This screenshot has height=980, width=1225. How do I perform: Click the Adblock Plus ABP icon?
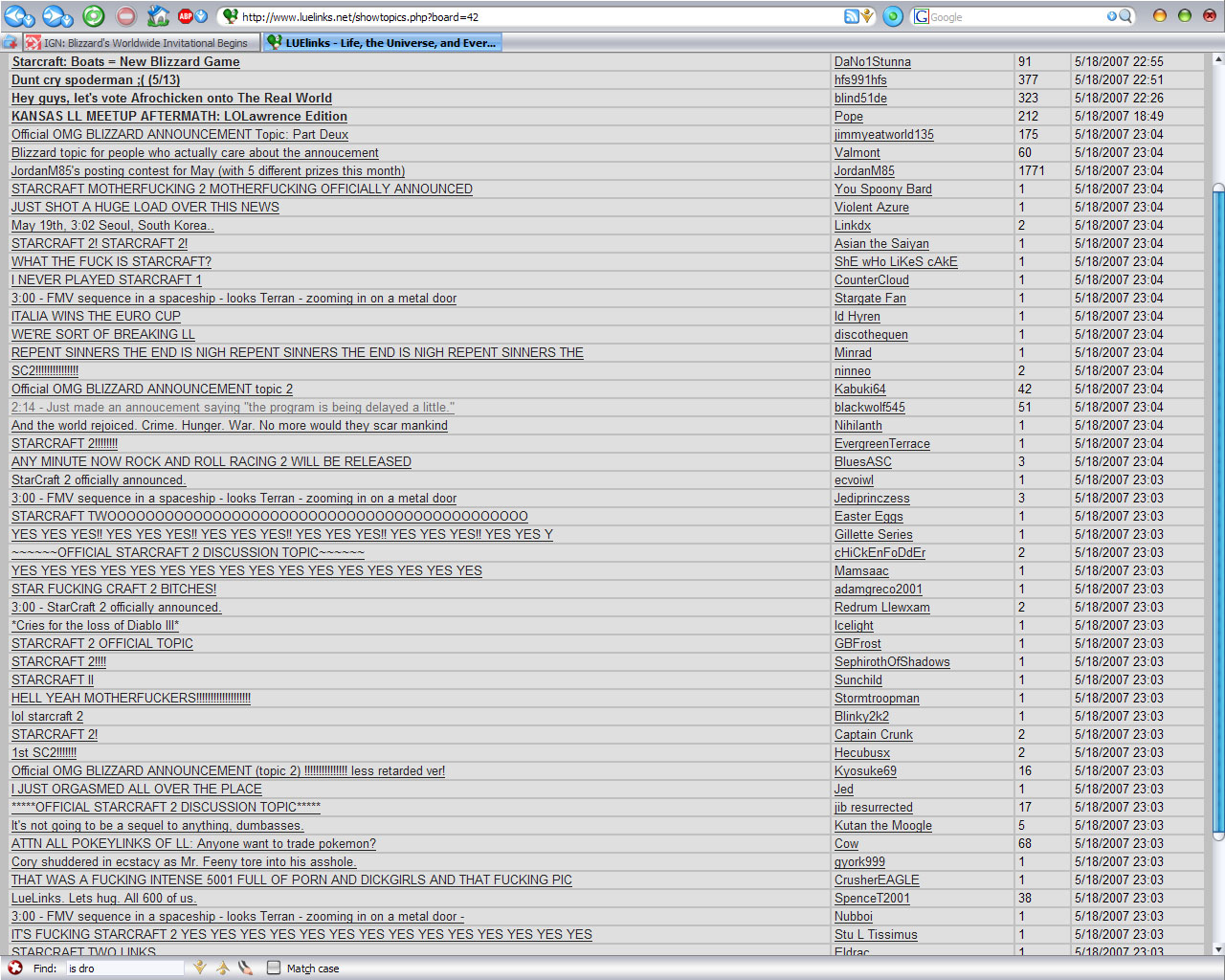pos(186,16)
